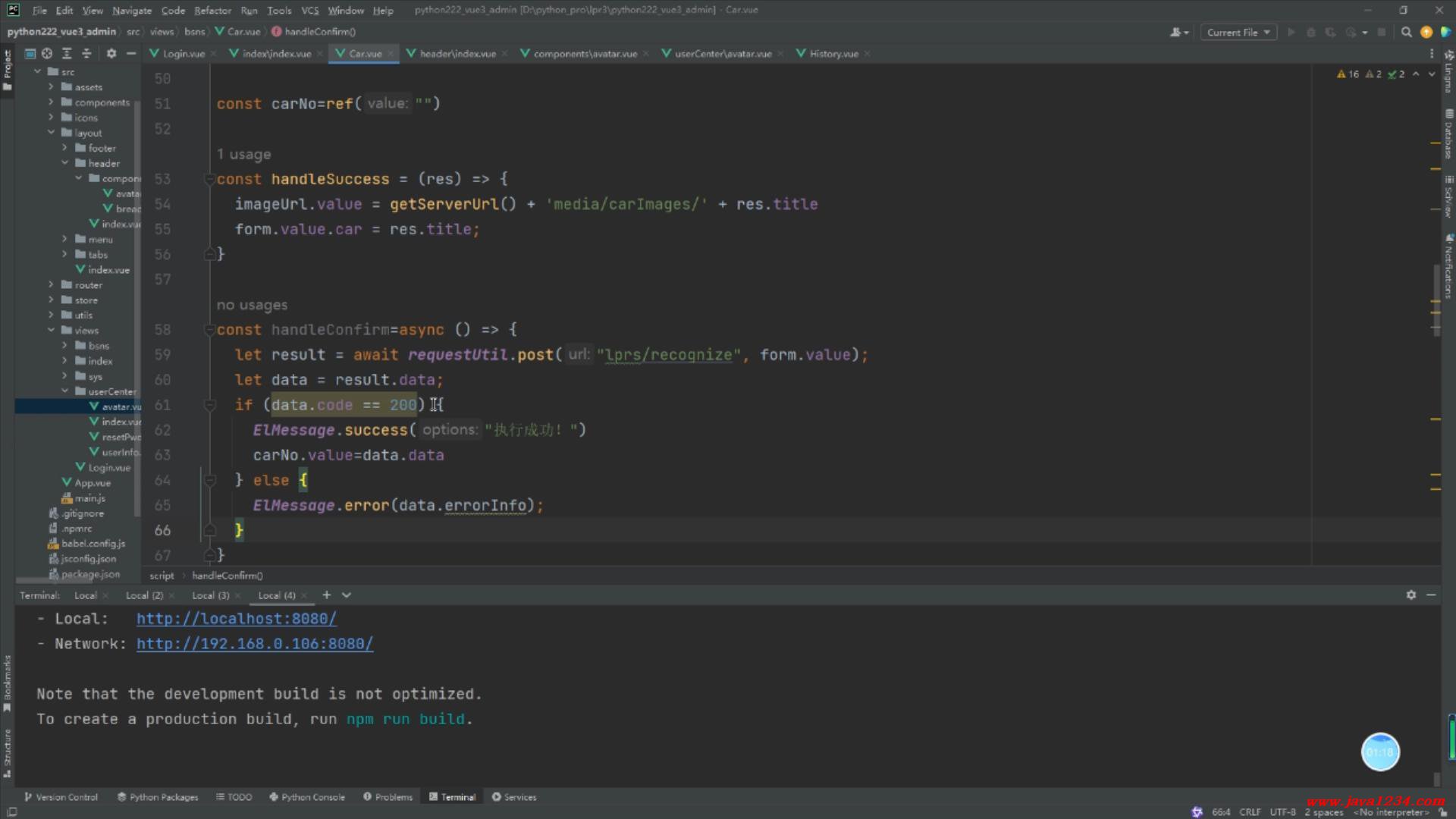The image size is (1456, 819).
Task: Click Collapse All in Project panel
Action: [x=86, y=53]
